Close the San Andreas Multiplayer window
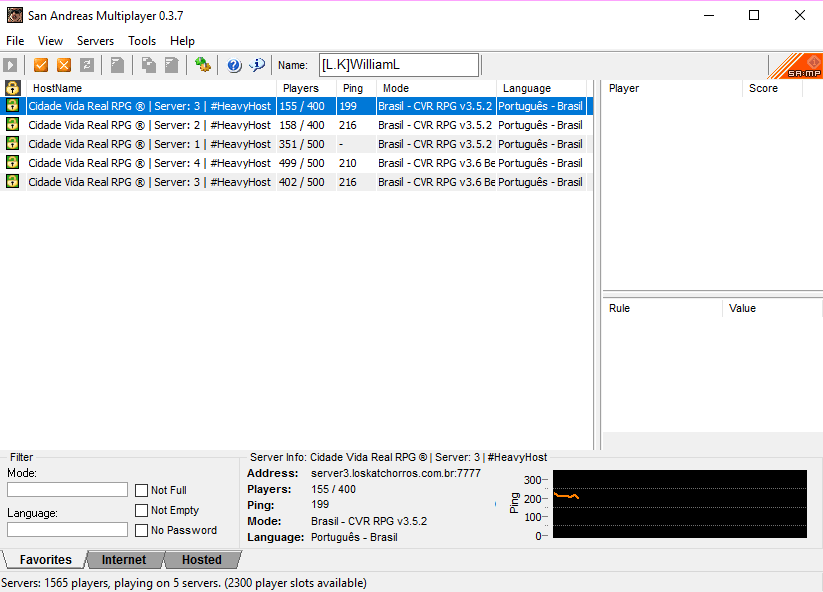Screen dimensions: 823x592 tap(799, 15)
